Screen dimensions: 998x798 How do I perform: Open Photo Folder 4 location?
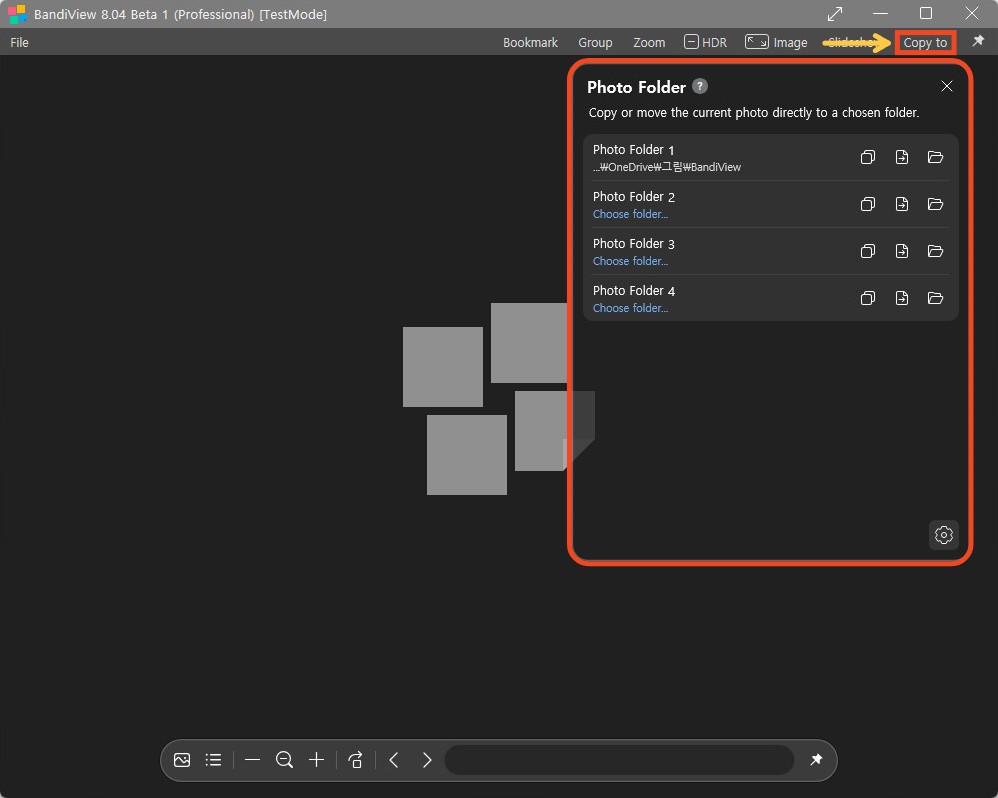(935, 298)
